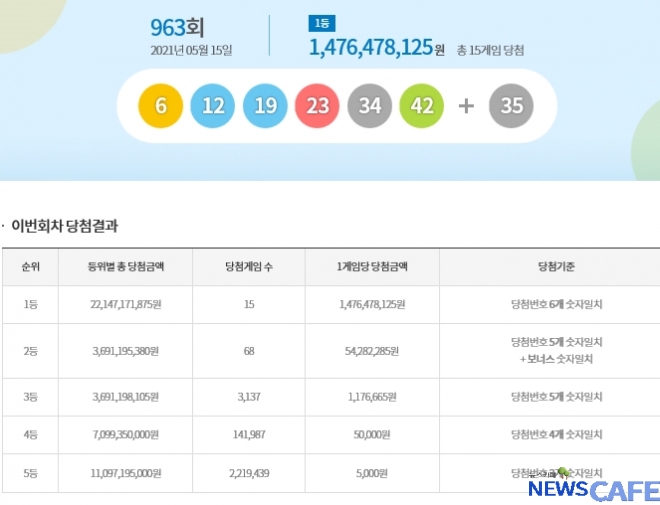Image resolution: width=660 pixels, height=505 pixels.
Task: Click the gray number 34 ball
Action: tap(369, 106)
